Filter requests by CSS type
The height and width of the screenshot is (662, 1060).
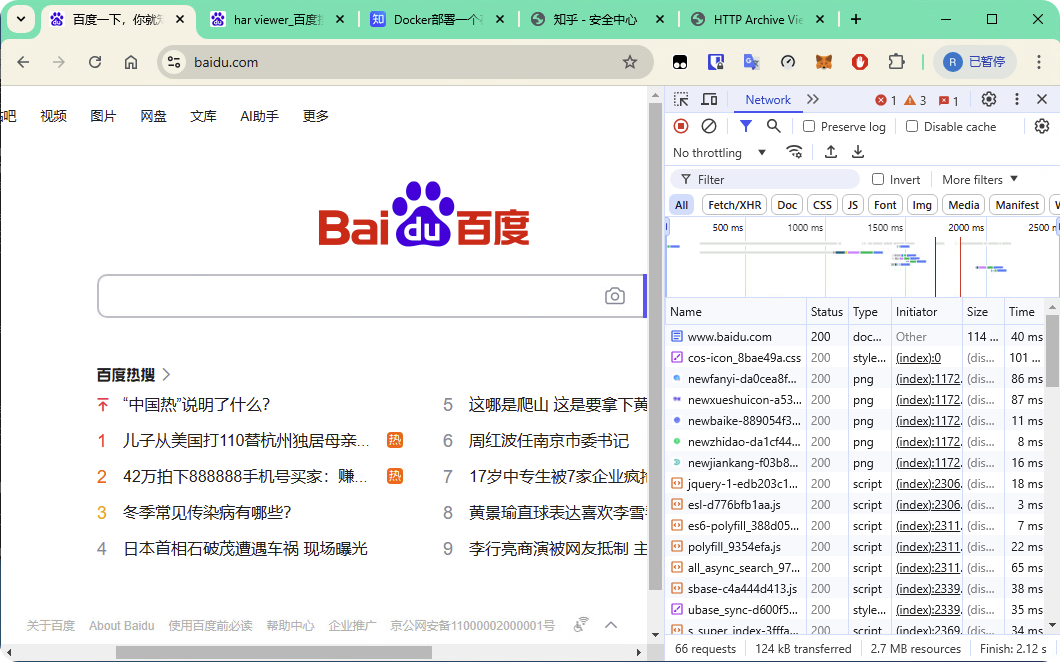click(822, 205)
